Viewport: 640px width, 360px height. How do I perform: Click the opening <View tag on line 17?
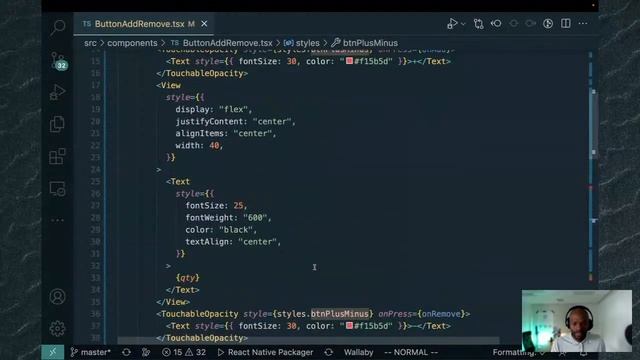click(x=168, y=85)
